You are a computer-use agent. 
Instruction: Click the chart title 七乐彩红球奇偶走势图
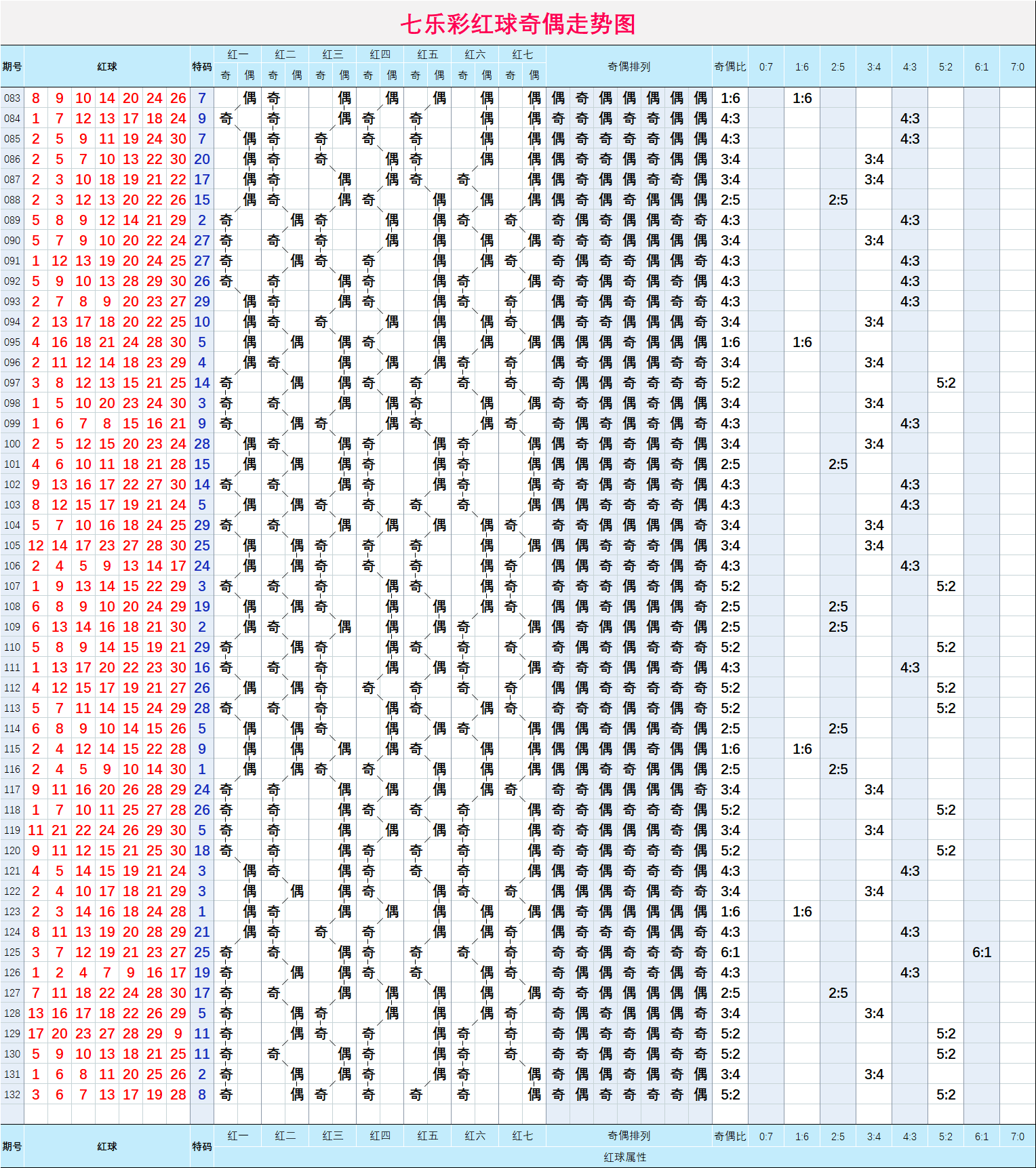(518, 24)
